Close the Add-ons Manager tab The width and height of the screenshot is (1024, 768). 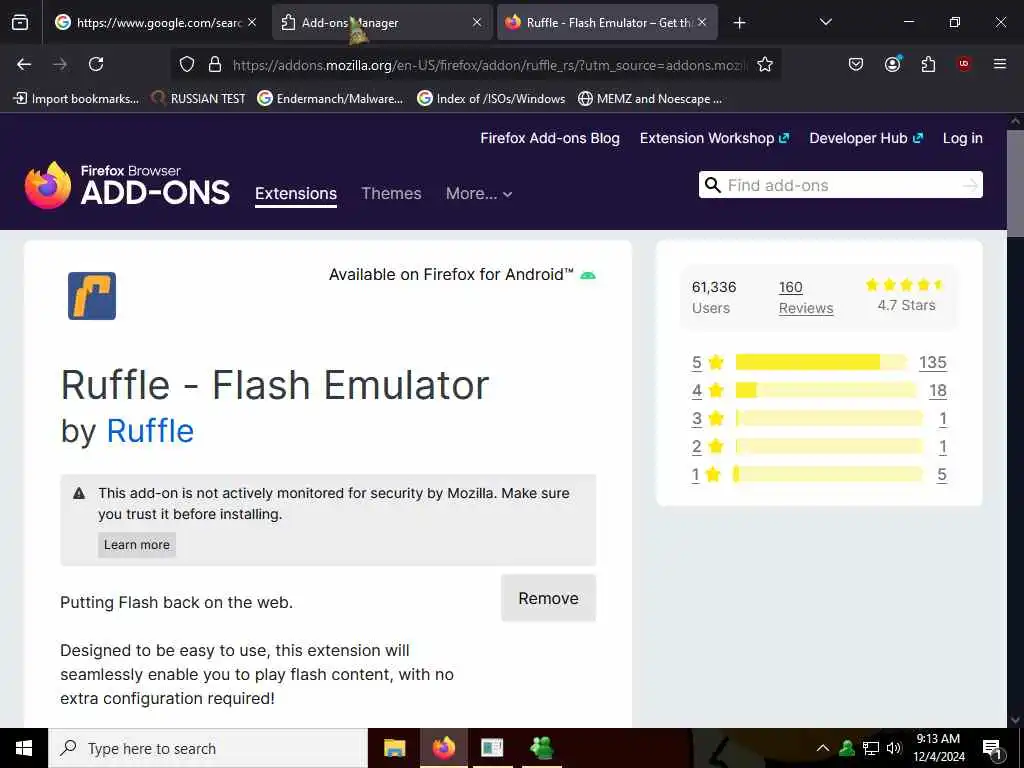tap(477, 22)
